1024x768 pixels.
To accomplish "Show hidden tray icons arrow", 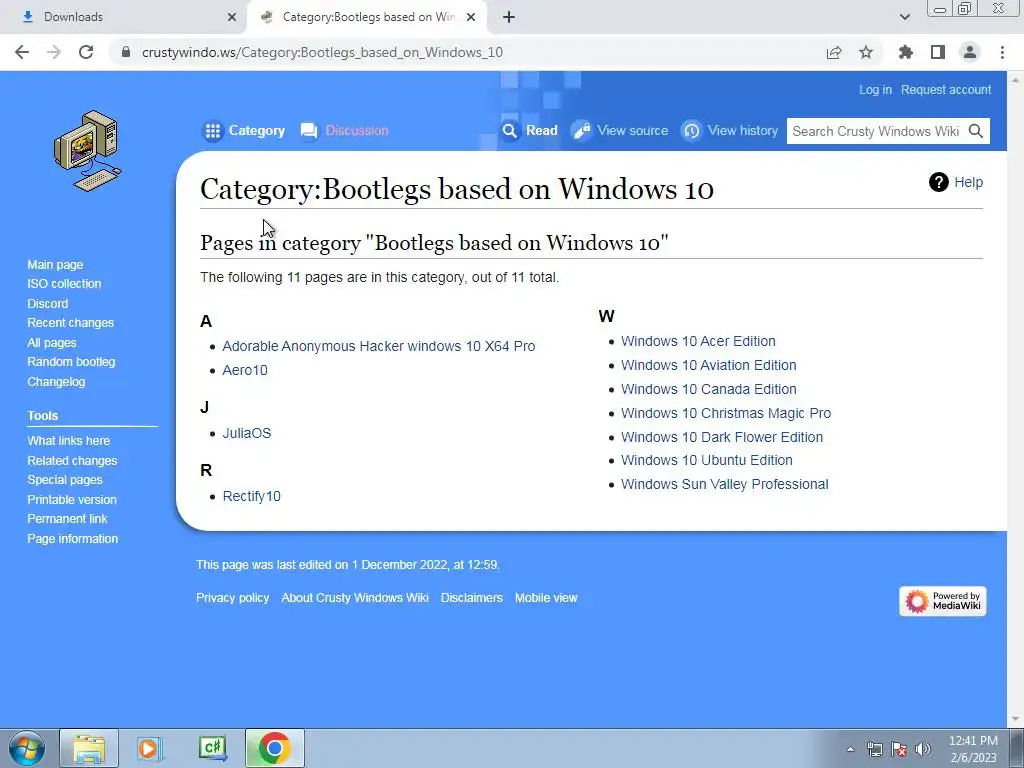I will (850, 749).
